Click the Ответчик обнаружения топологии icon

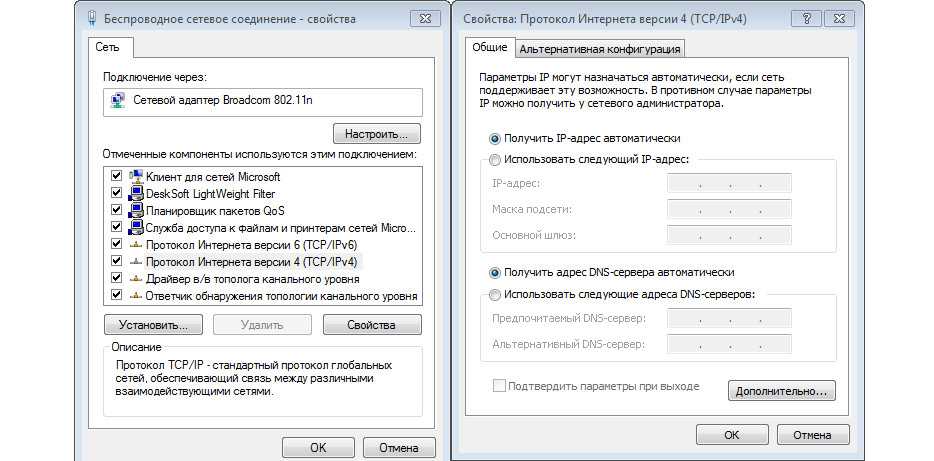pos(136,295)
